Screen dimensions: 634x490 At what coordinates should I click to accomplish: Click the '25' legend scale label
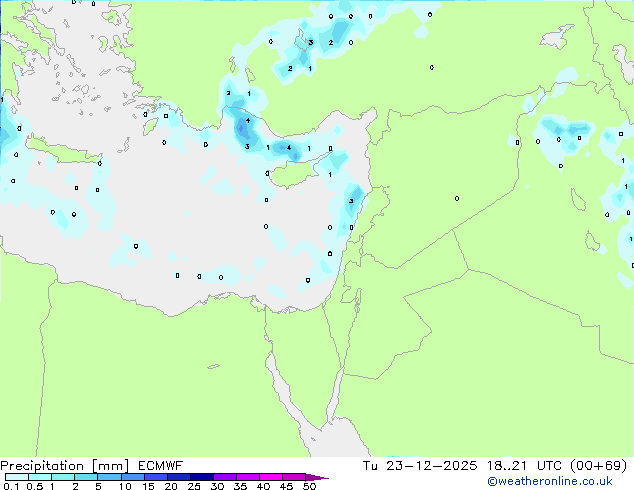point(194,486)
